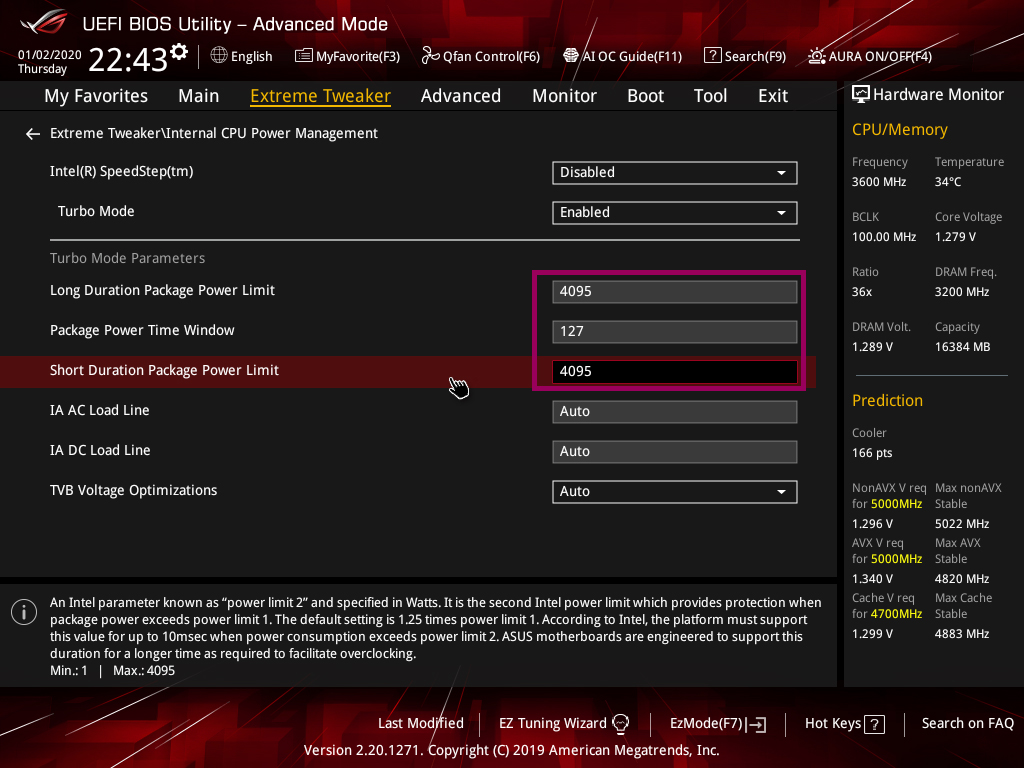Click the 1.279 V core voltage value

[955, 237]
